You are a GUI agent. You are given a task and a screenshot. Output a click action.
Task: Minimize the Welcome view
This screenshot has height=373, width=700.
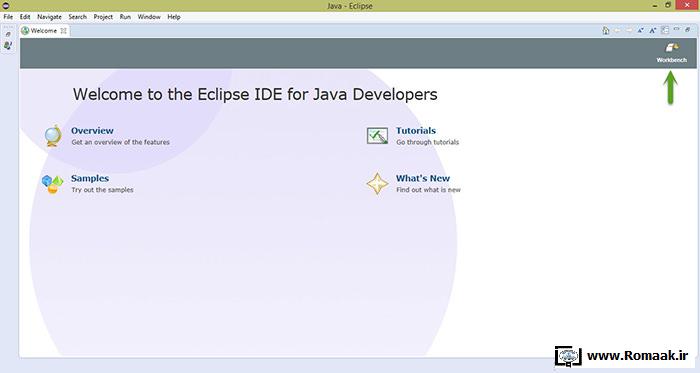pyautogui.click(x=676, y=29)
